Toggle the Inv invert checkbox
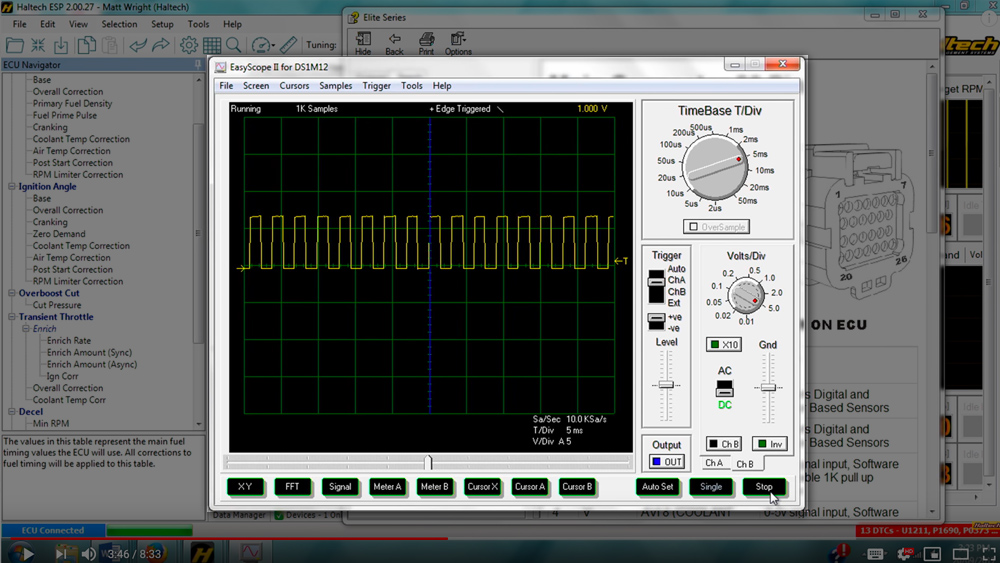The image size is (1000, 563). pyautogui.click(x=762, y=444)
